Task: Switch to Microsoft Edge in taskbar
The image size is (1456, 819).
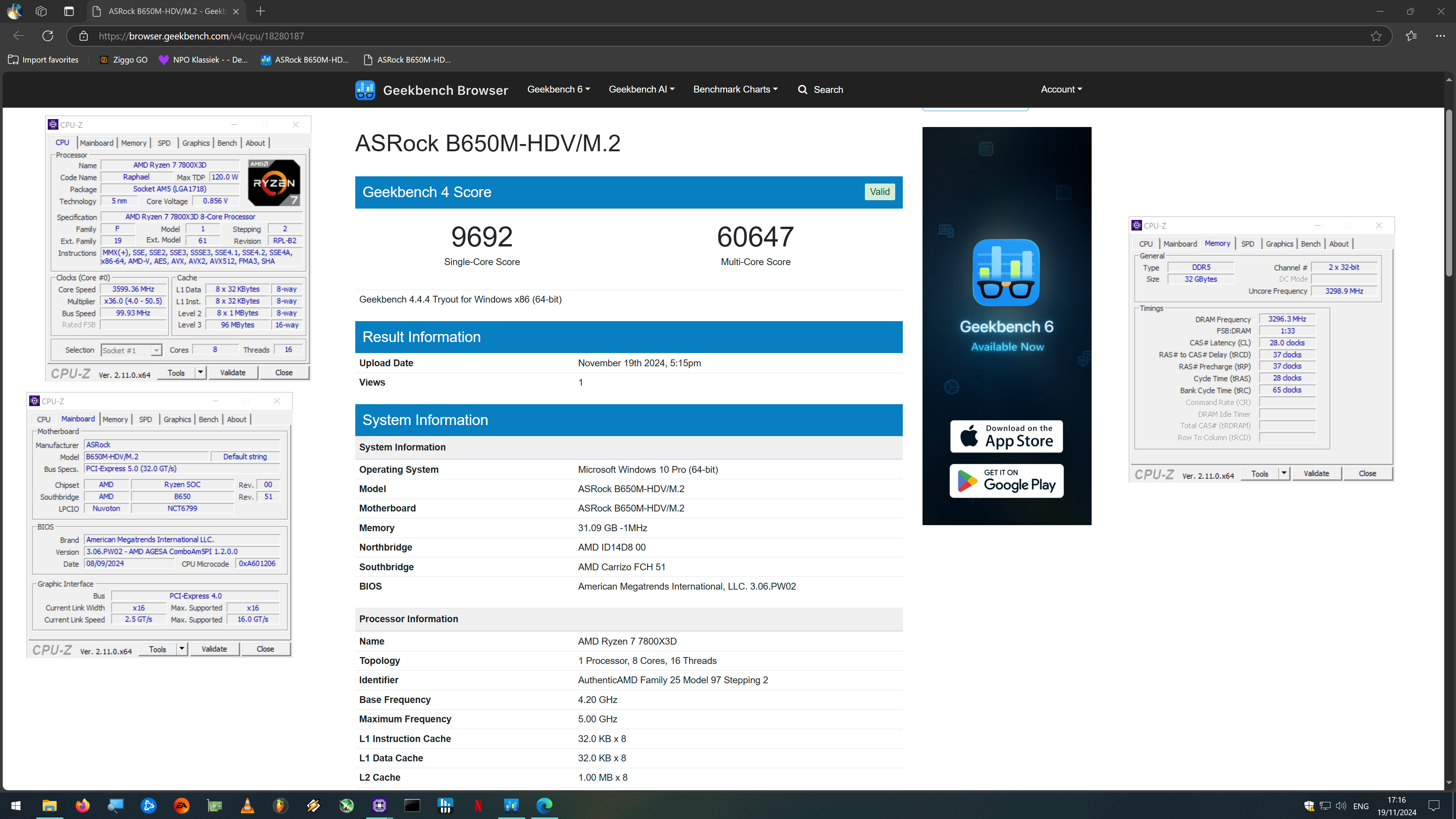Action: pos(544,806)
